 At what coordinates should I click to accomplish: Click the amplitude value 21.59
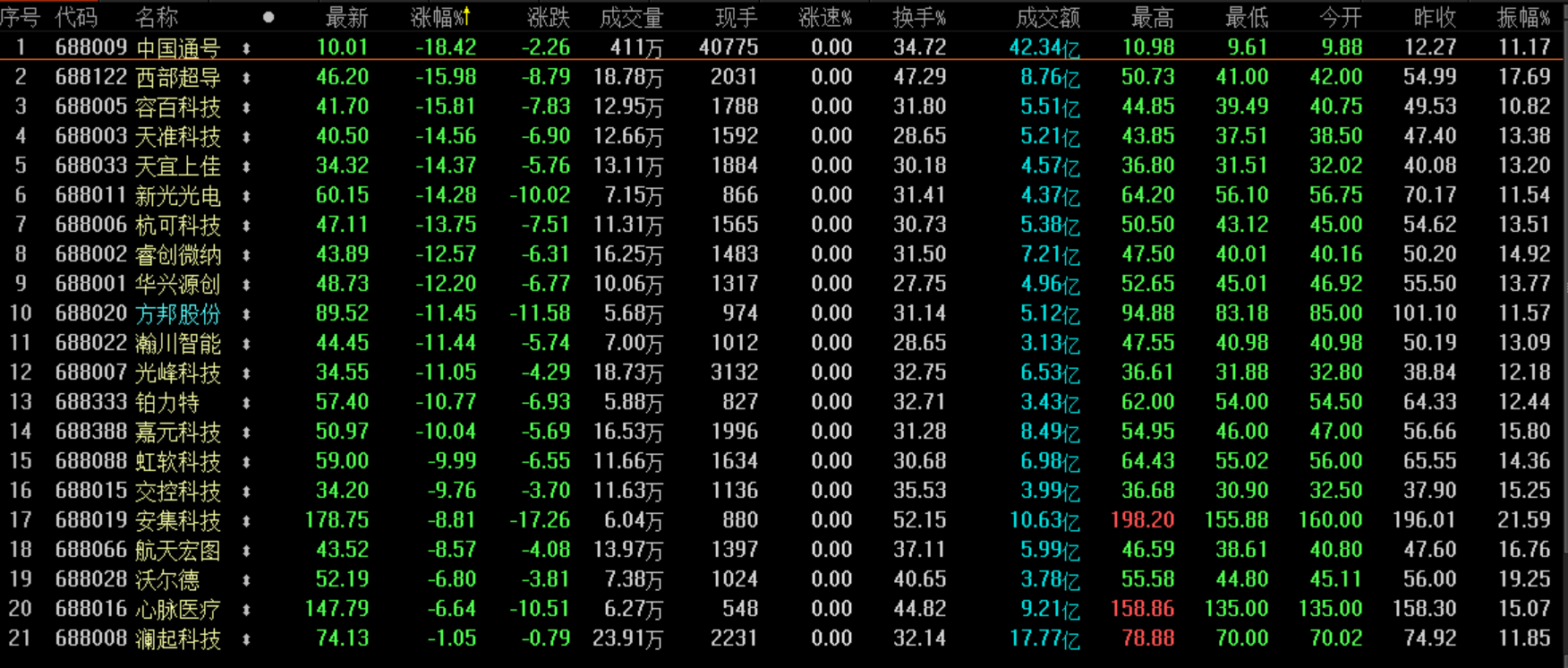click(x=1524, y=520)
